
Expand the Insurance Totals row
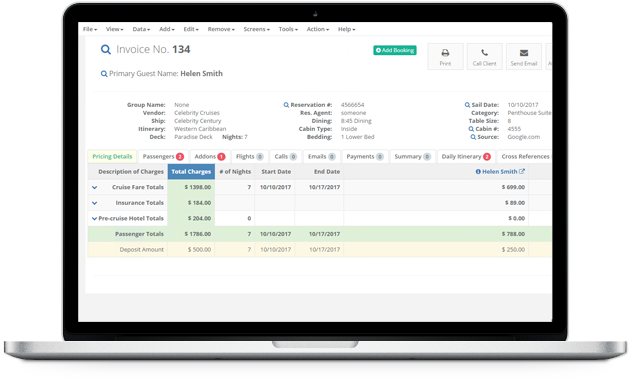(94, 203)
